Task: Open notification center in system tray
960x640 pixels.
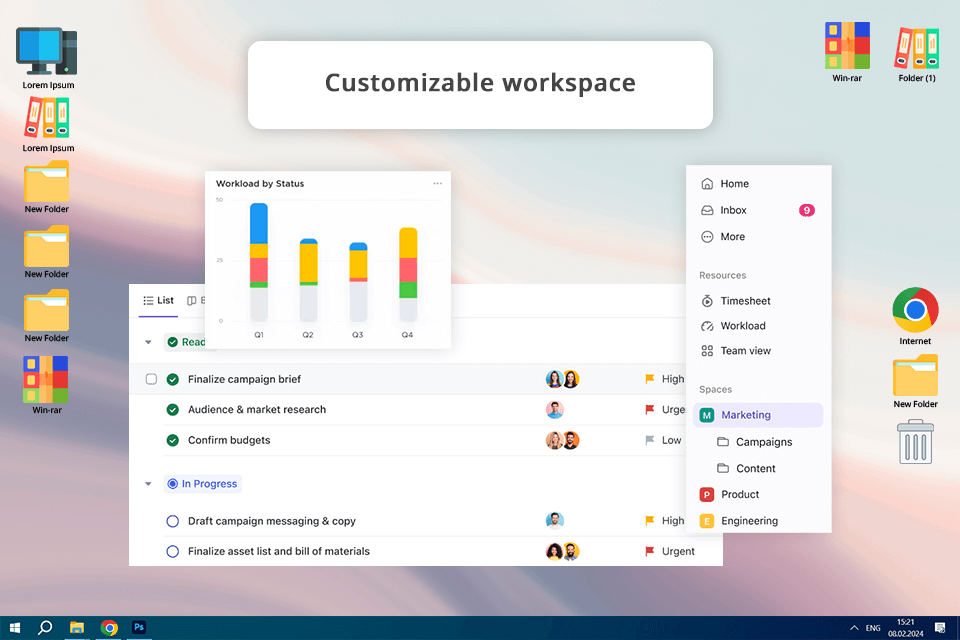Action: (x=940, y=628)
